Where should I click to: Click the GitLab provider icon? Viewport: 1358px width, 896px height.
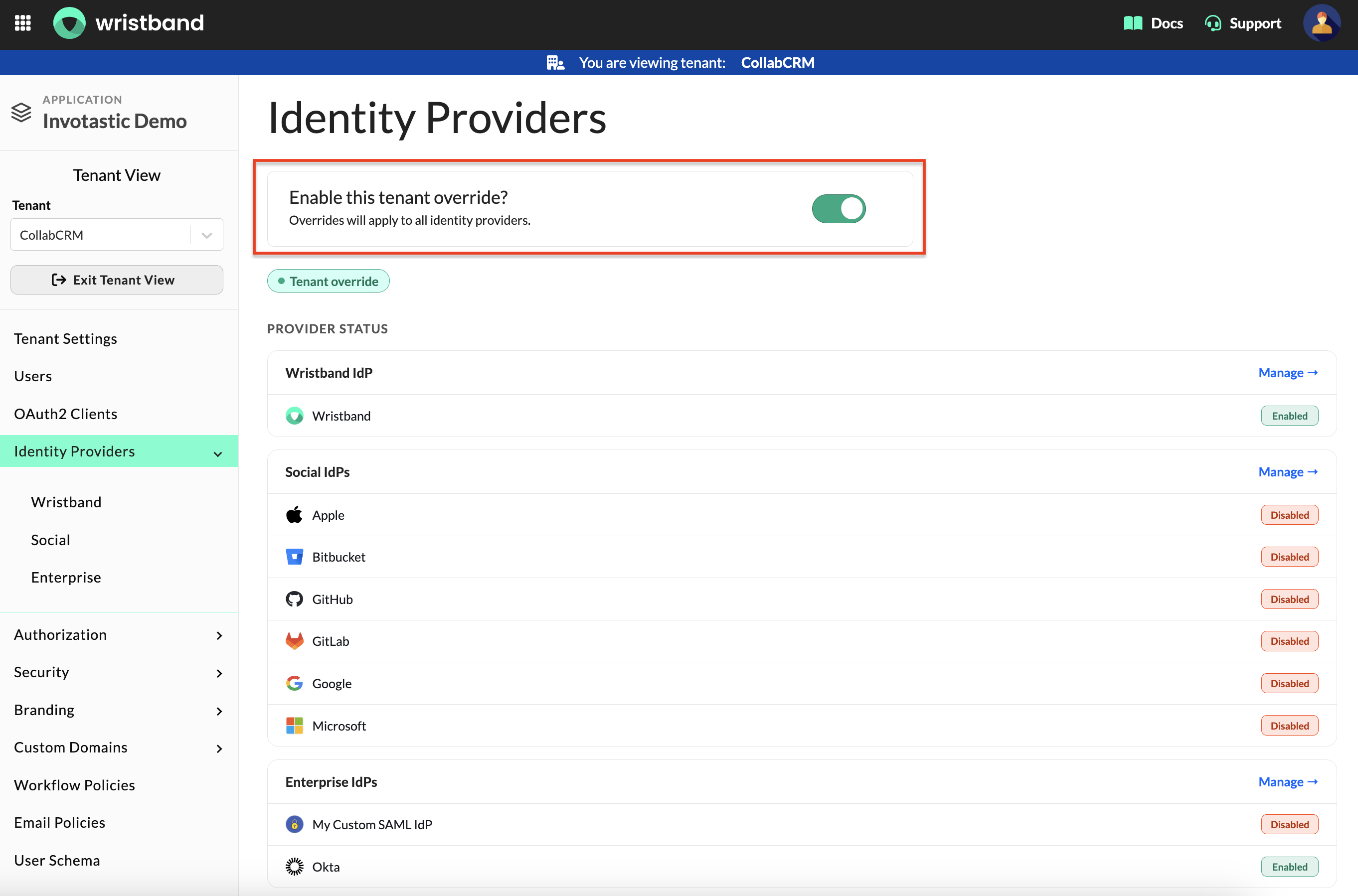point(294,641)
